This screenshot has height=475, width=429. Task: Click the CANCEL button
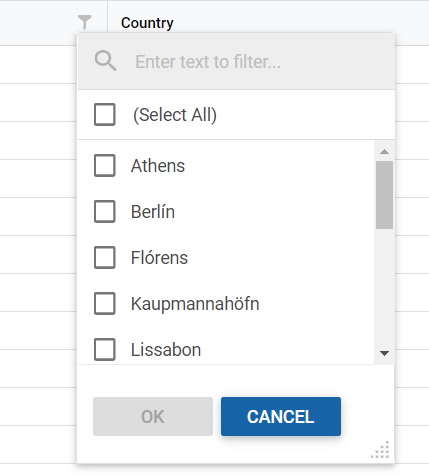[281, 416]
